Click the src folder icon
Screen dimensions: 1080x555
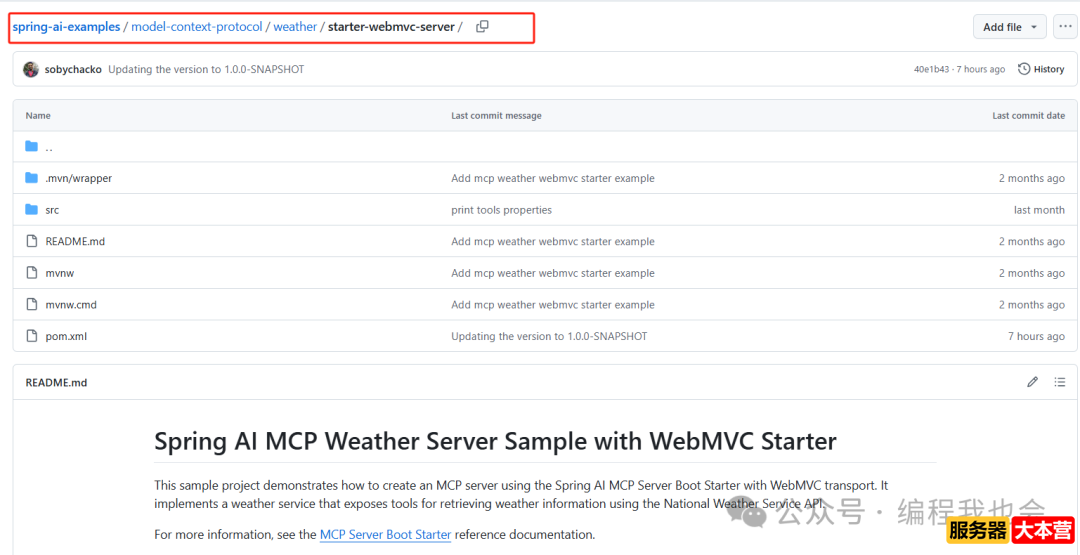pyautogui.click(x=31, y=210)
